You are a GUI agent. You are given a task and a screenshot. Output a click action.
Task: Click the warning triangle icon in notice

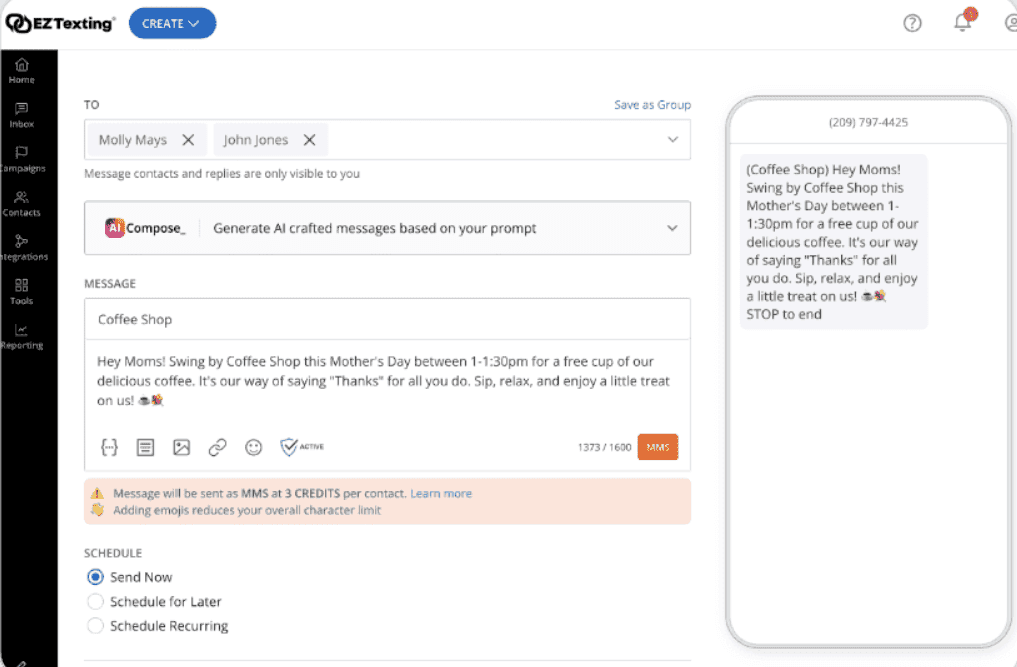pyautogui.click(x=97, y=493)
